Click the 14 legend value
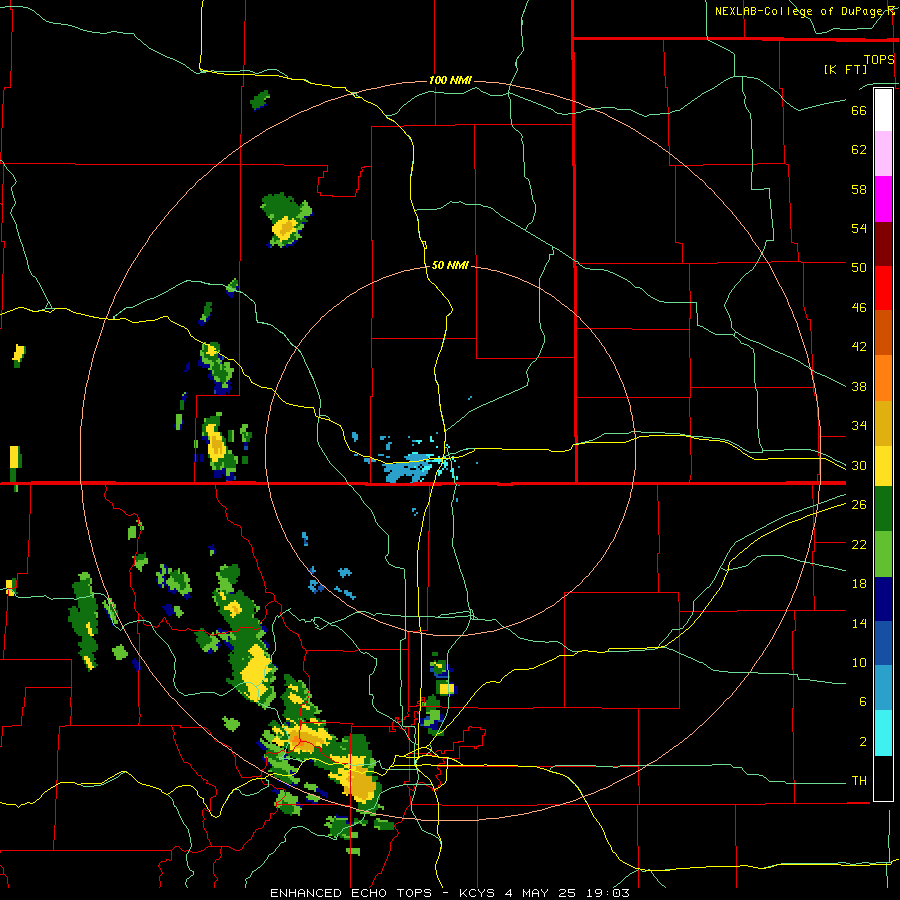The image size is (900, 900). [859, 623]
